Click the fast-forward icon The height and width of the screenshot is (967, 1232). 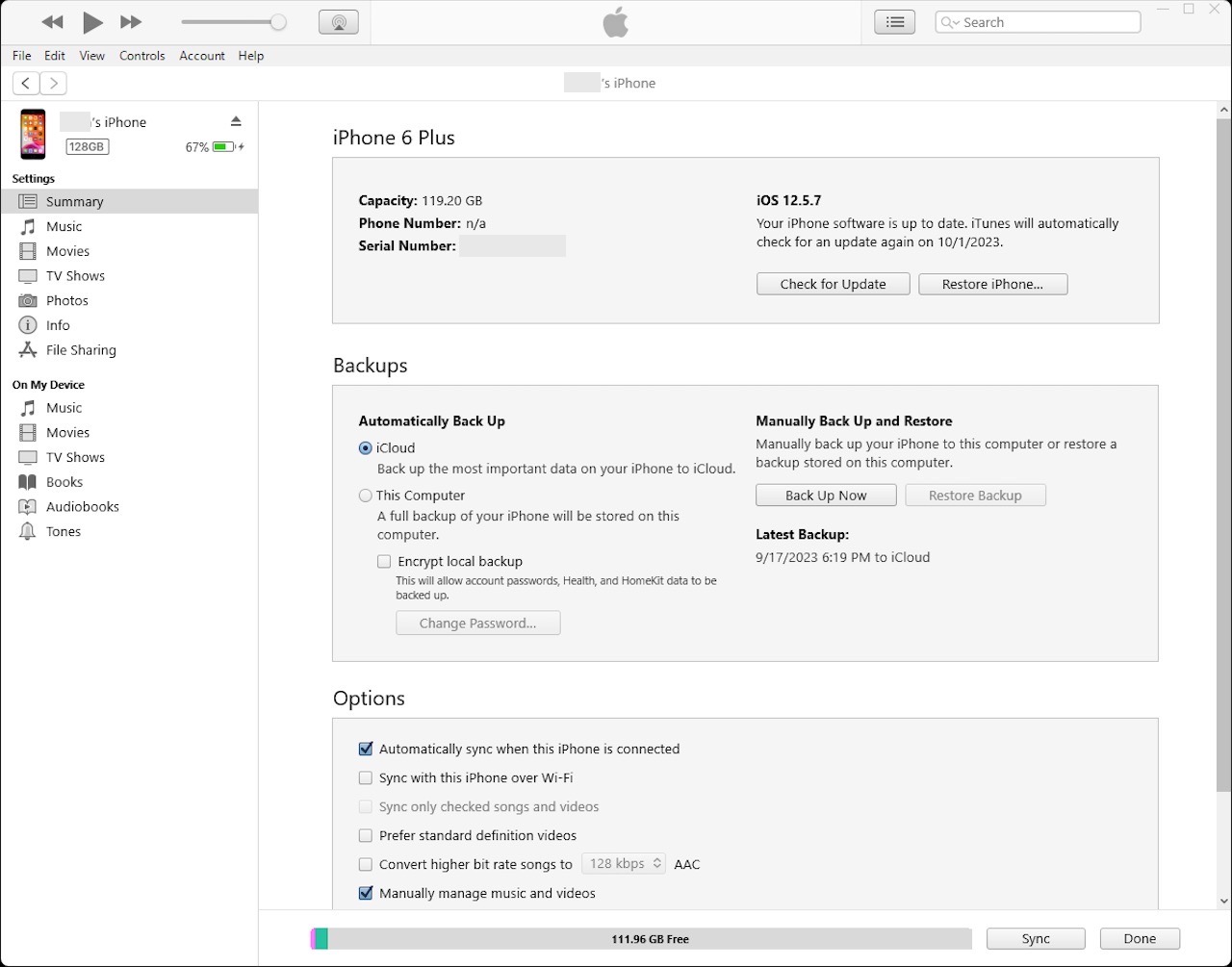(131, 22)
